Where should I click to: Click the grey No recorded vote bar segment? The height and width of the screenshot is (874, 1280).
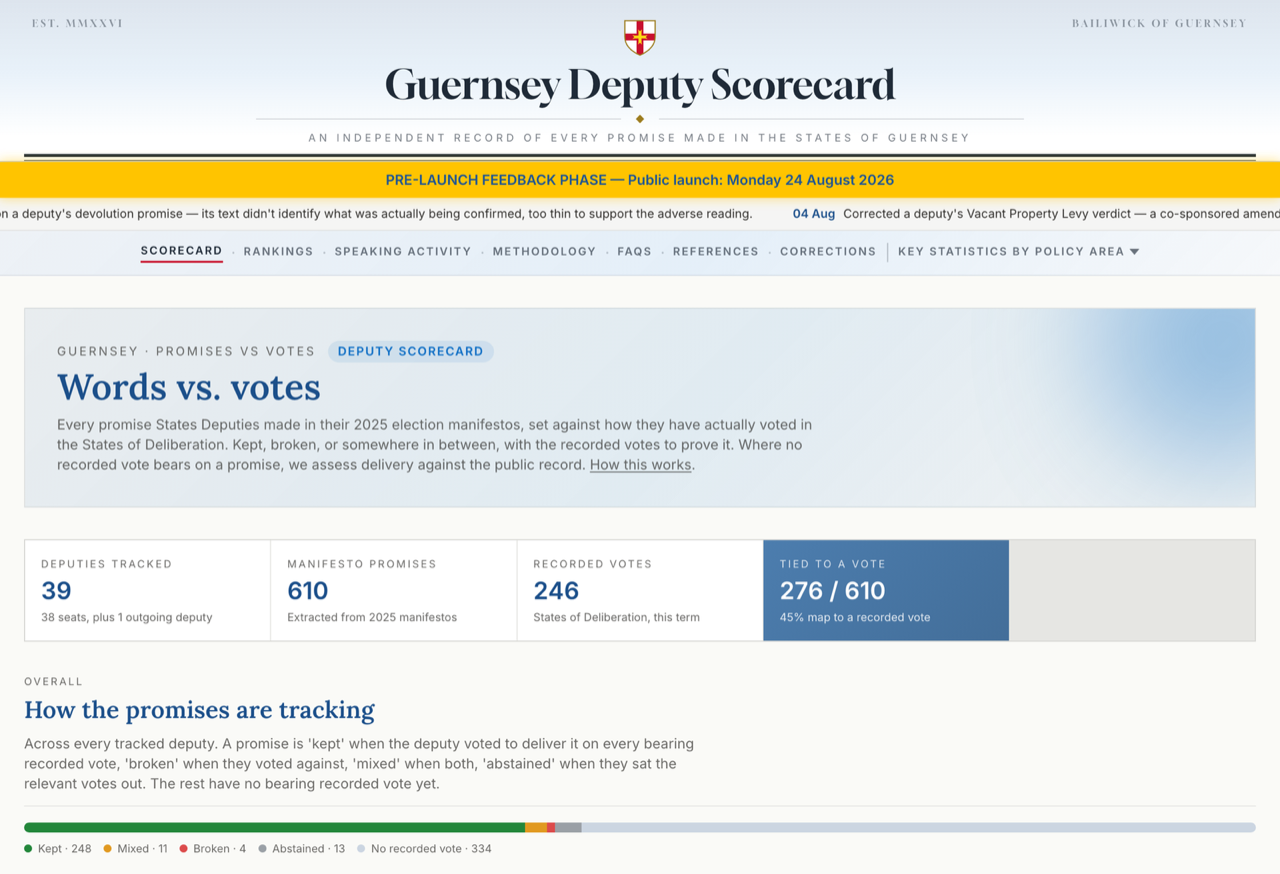pyautogui.click(x=918, y=827)
